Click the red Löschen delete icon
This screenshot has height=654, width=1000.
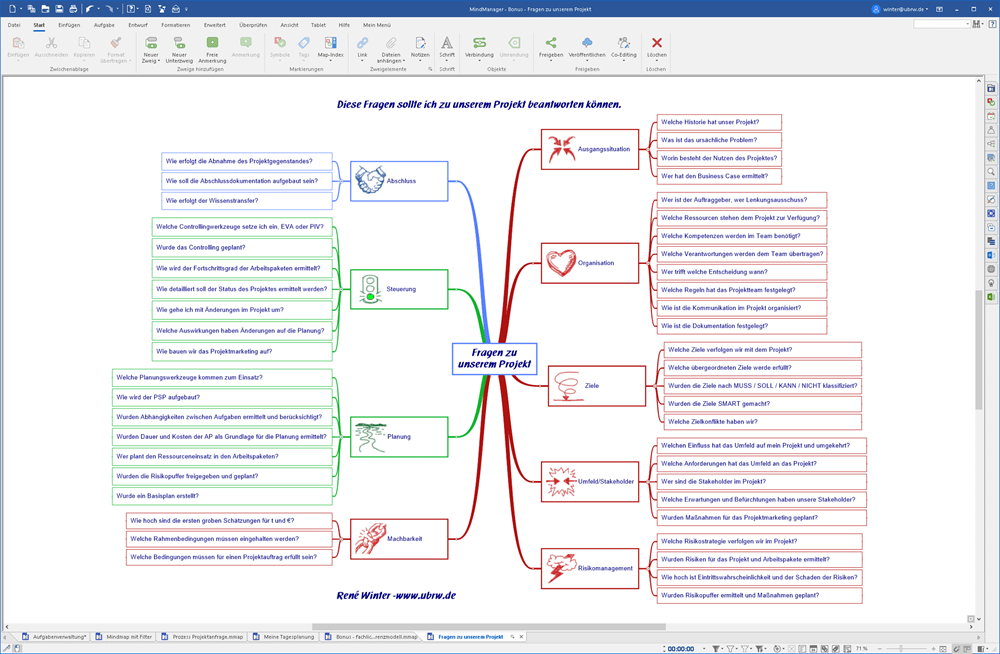(x=656, y=43)
